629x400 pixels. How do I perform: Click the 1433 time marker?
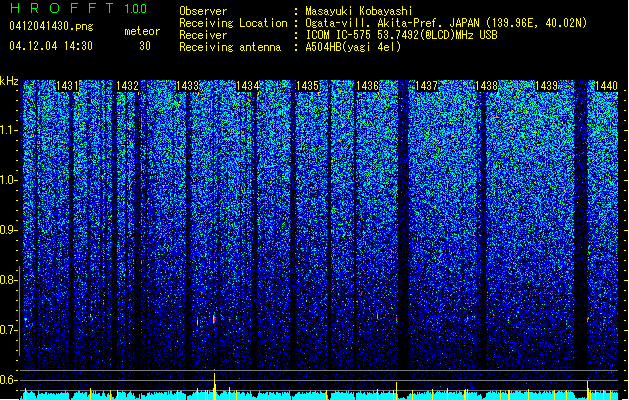click(x=187, y=86)
